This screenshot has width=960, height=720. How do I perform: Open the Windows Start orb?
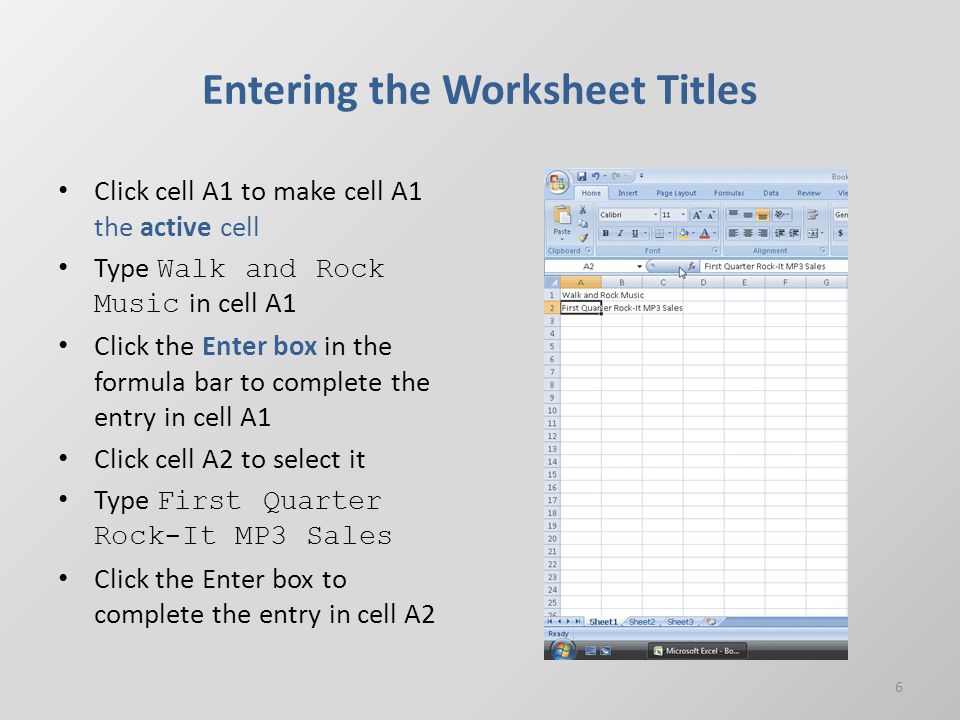click(562, 650)
